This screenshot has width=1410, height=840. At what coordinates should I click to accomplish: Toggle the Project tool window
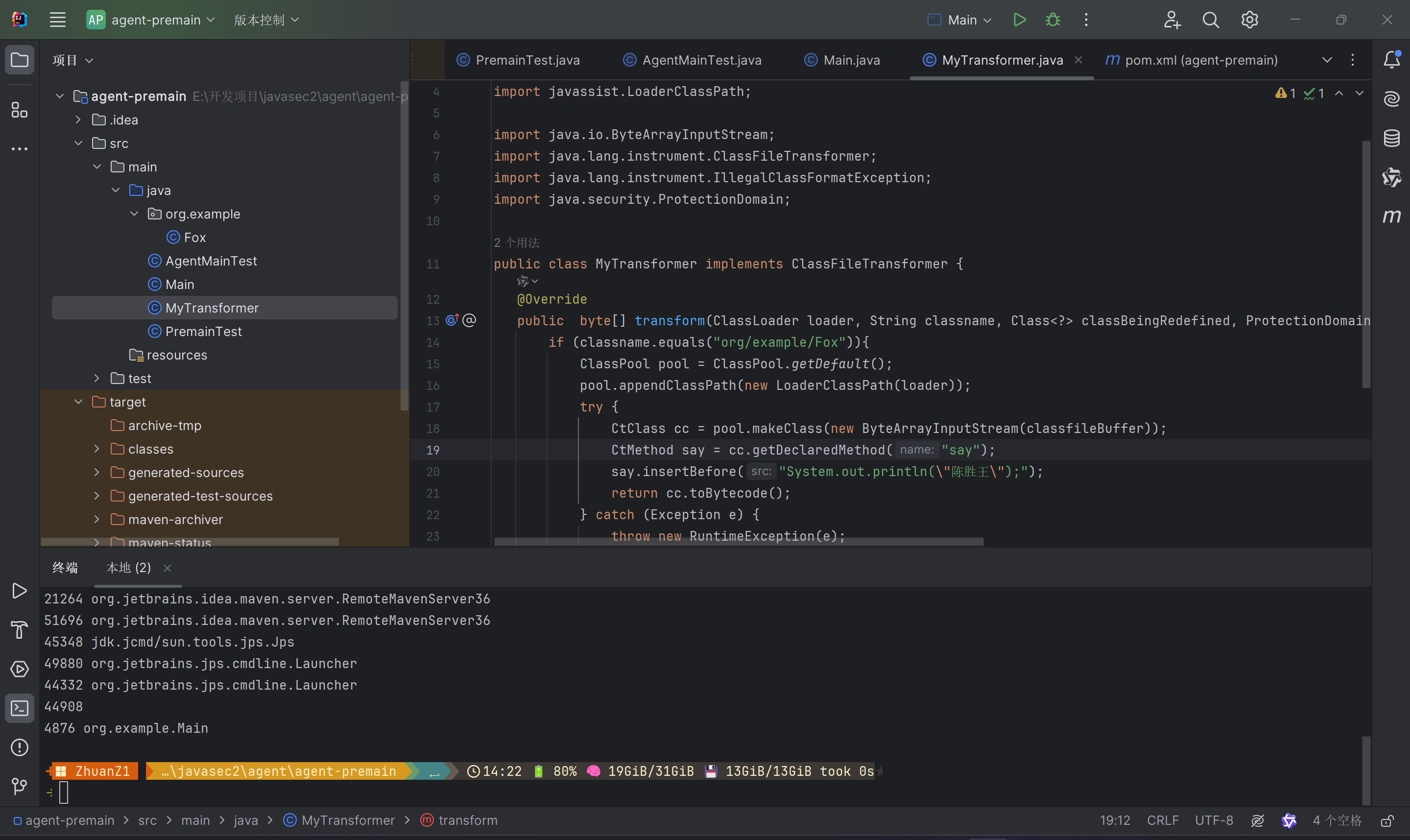tap(19, 60)
